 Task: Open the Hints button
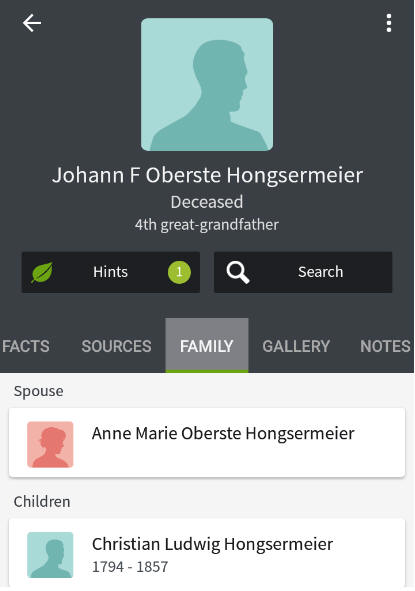coord(111,272)
